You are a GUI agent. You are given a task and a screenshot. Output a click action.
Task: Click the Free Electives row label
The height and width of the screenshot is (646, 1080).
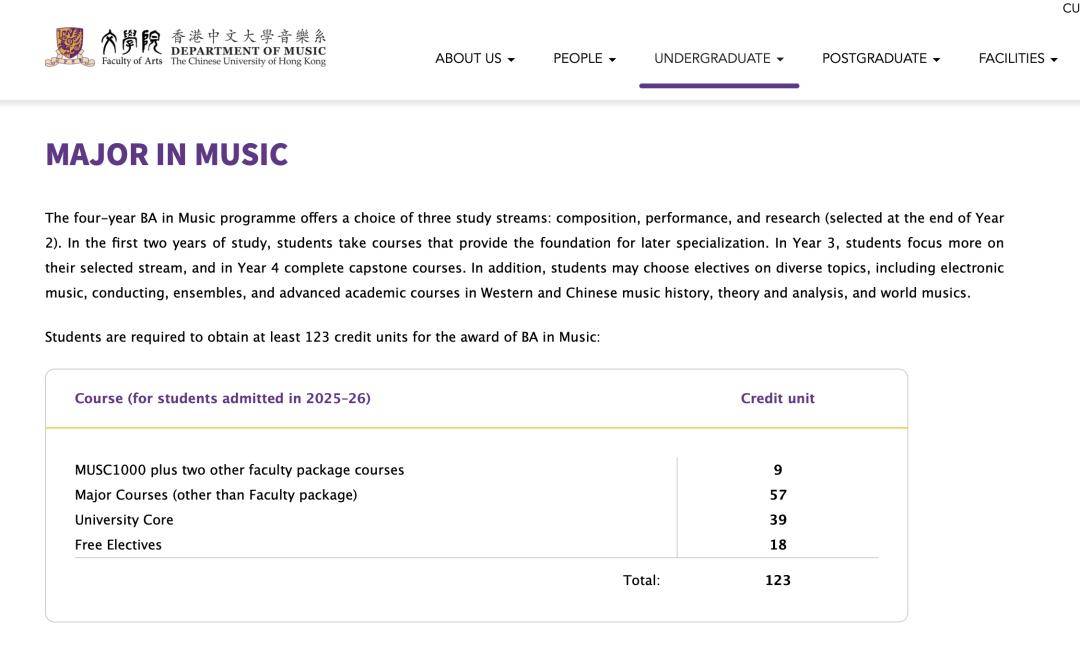coord(118,545)
